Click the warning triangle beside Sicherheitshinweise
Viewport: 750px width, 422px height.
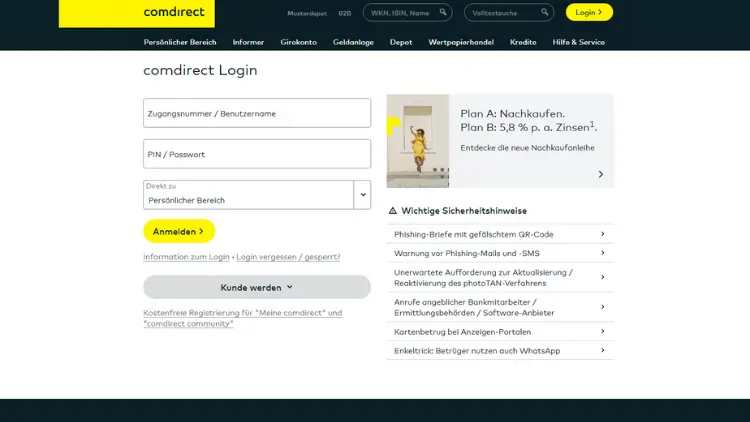point(393,211)
